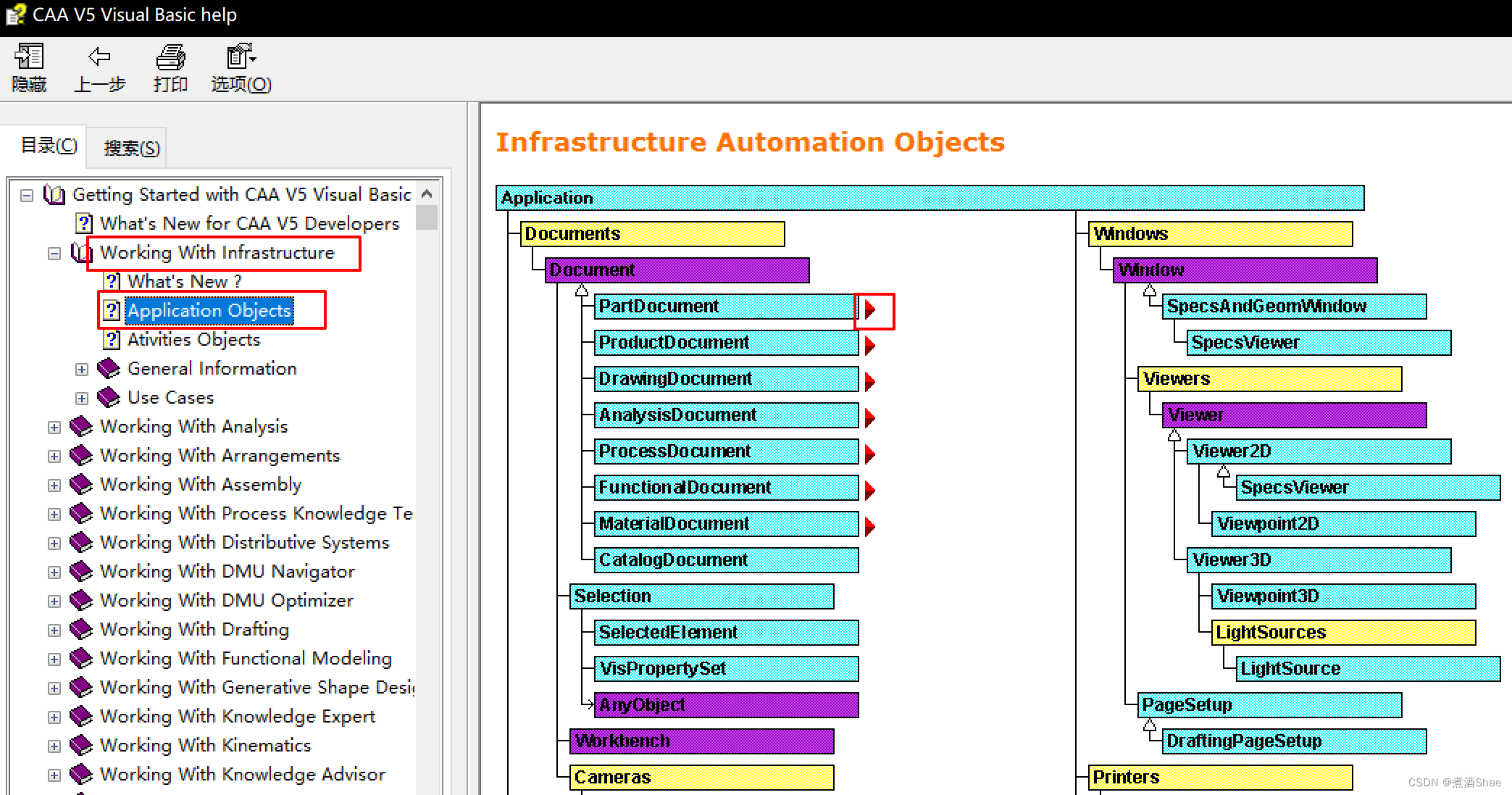The width and height of the screenshot is (1512, 795).
Task: Click the Back (上一步) arrow icon
Action: coord(99,57)
